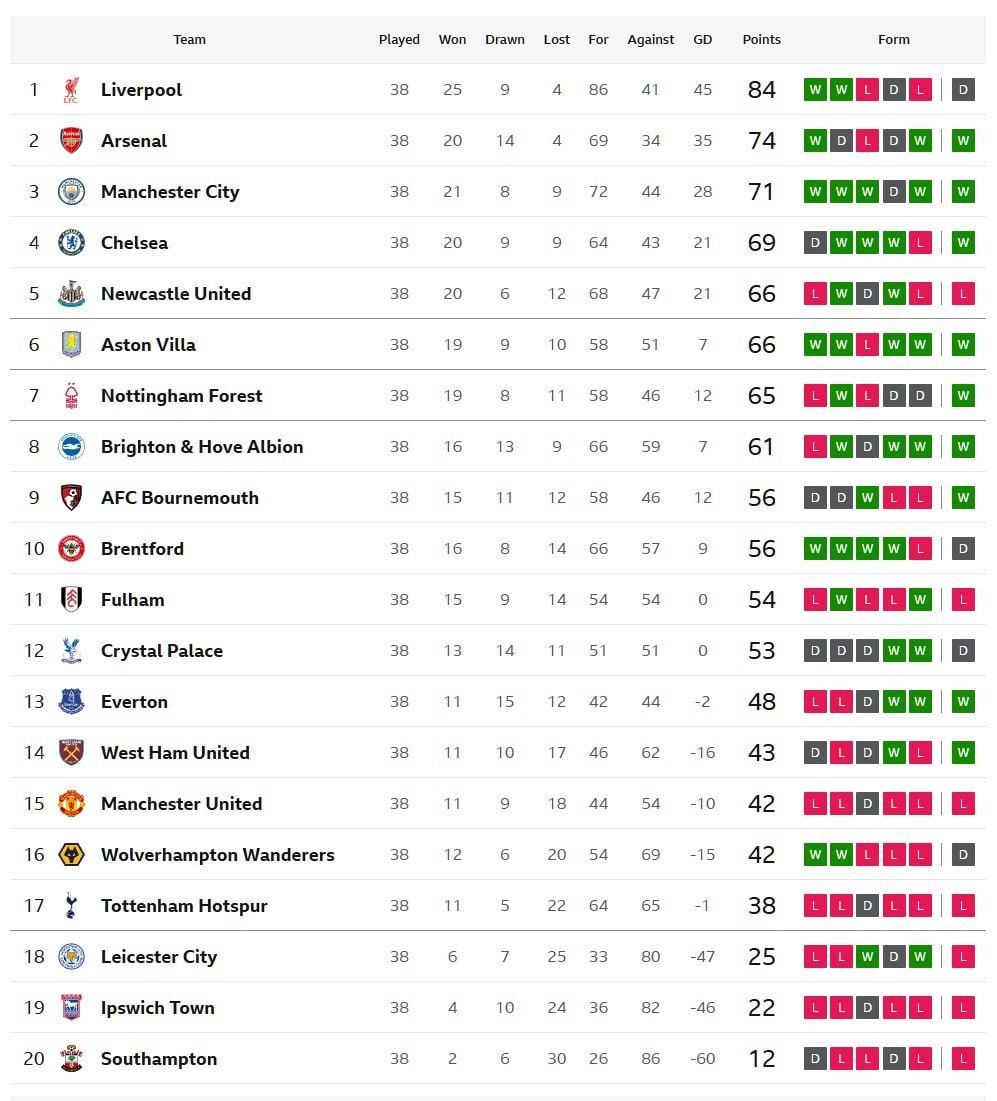Click Ipswich Town's latest L form badge

click(x=963, y=1008)
